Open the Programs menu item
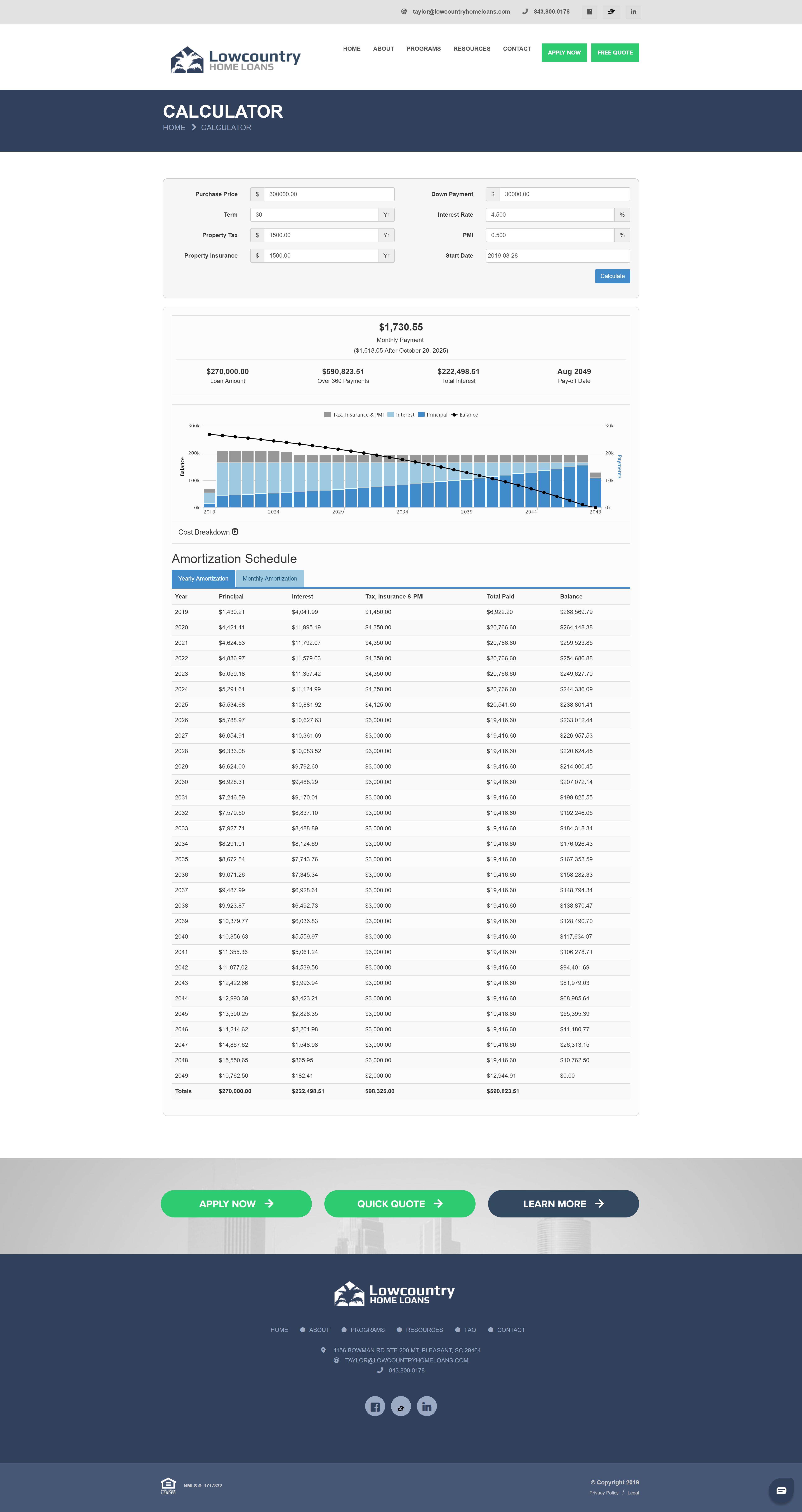This screenshot has height=1512, width=802. [x=424, y=49]
